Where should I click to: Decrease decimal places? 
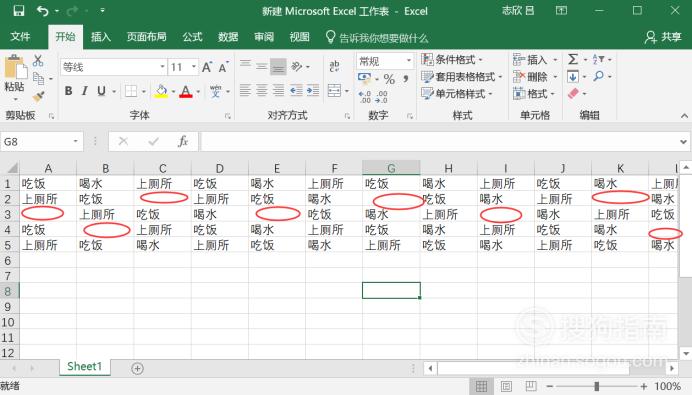click(382, 96)
